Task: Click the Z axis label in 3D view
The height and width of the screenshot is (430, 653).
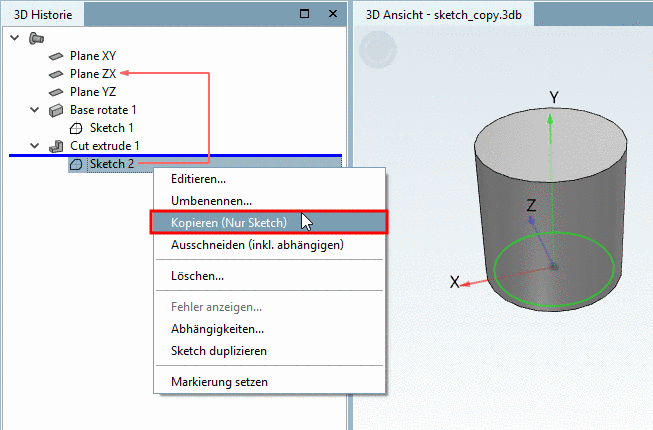Action: pyautogui.click(x=531, y=205)
